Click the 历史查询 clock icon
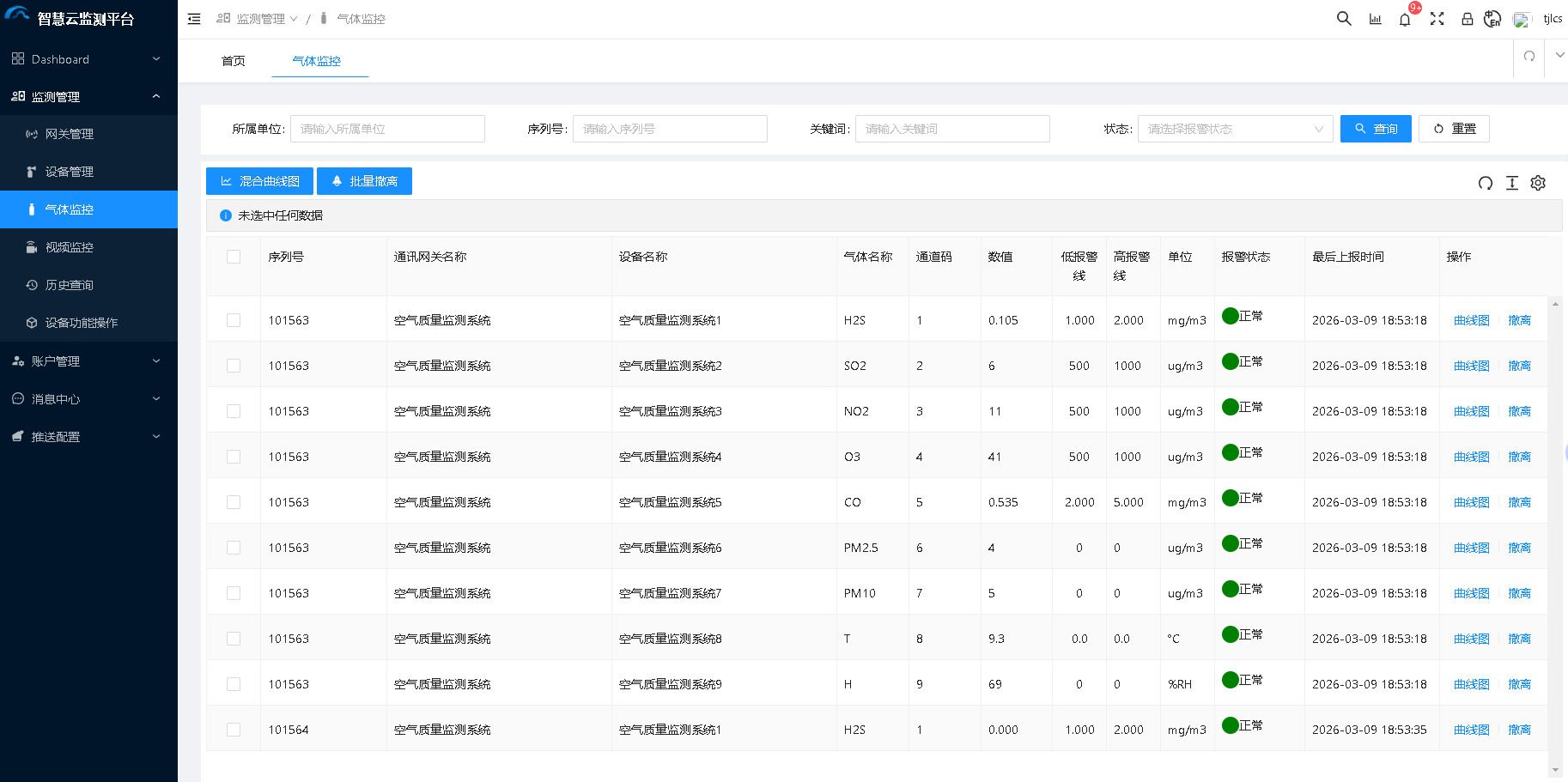The width and height of the screenshot is (1568, 782). pyautogui.click(x=32, y=285)
